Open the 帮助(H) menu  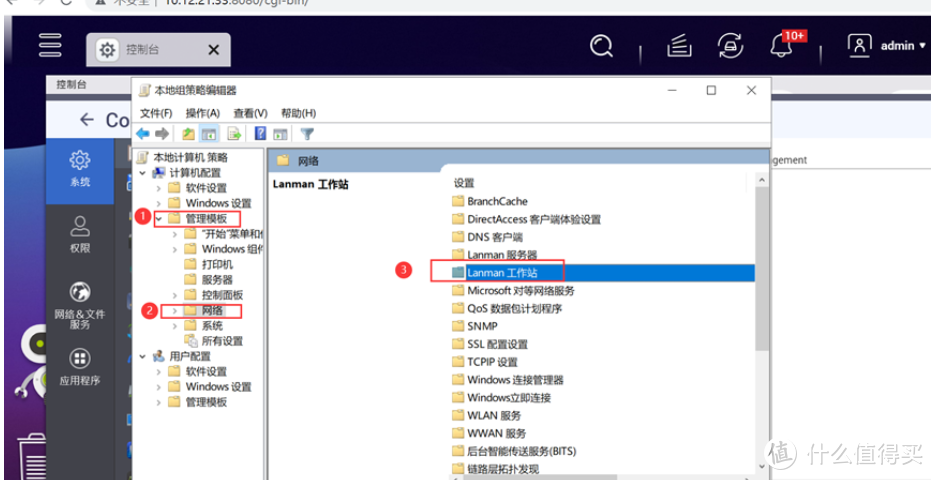(298, 113)
